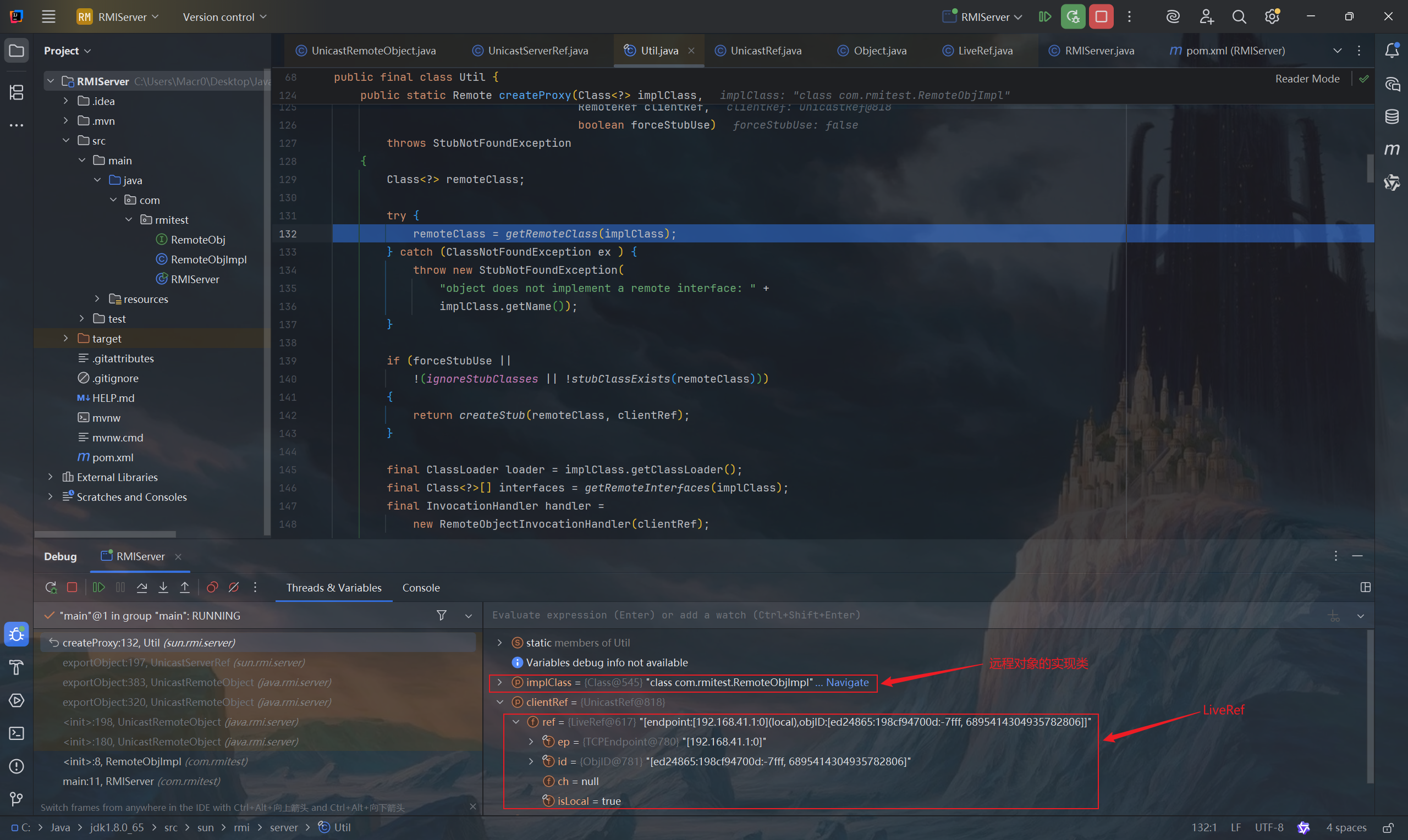Open the AI assistant swirl icon
The image size is (1408, 840).
(x=1173, y=16)
